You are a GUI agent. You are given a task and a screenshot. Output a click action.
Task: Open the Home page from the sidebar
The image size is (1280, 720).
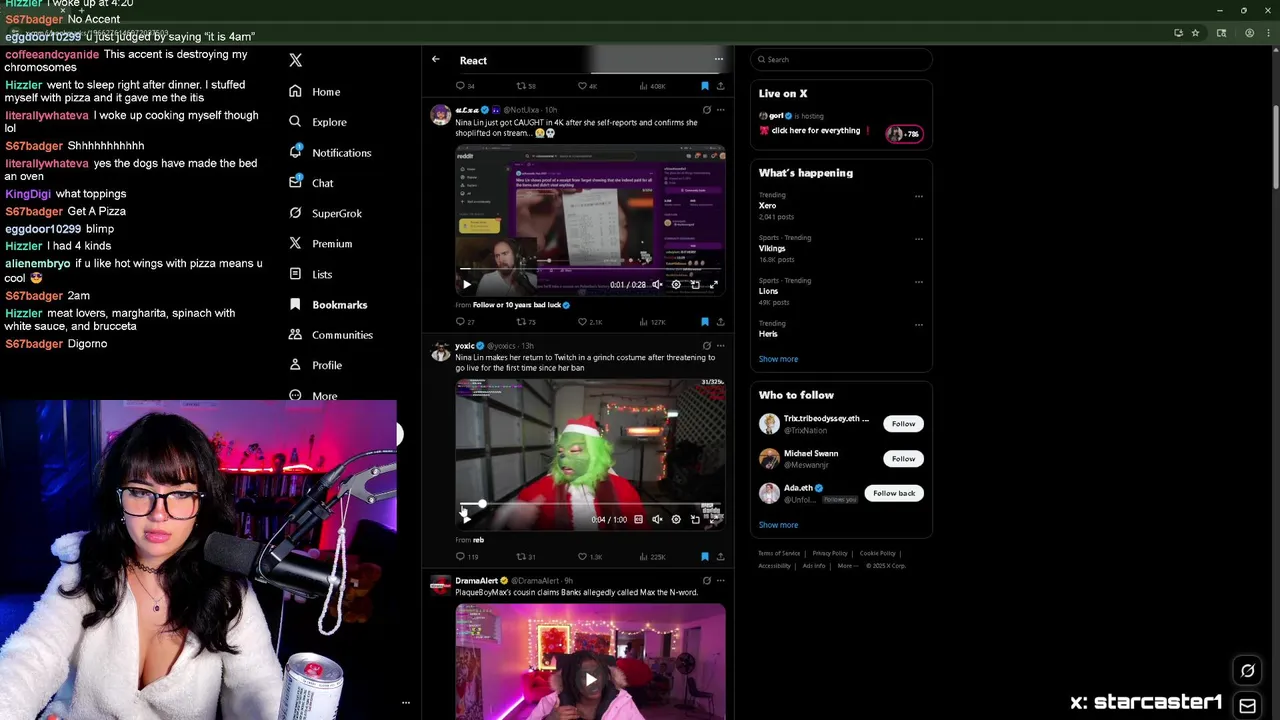pos(315,91)
